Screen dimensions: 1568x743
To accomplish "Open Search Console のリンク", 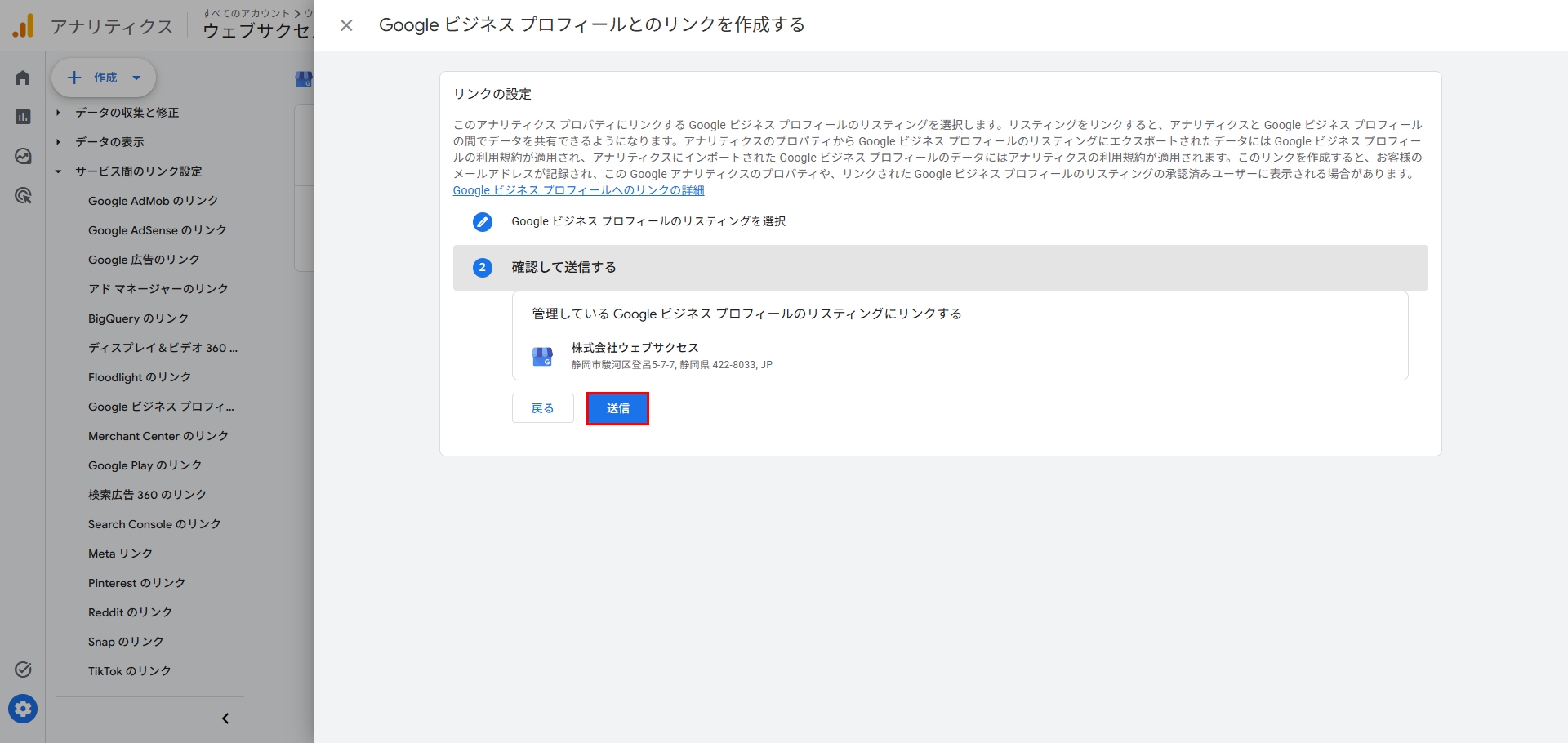I will click(x=154, y=524).
